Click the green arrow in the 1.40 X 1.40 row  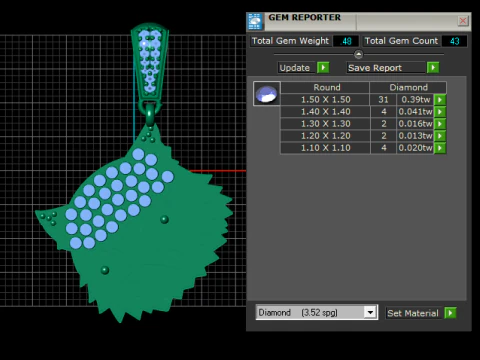[440, 112]
